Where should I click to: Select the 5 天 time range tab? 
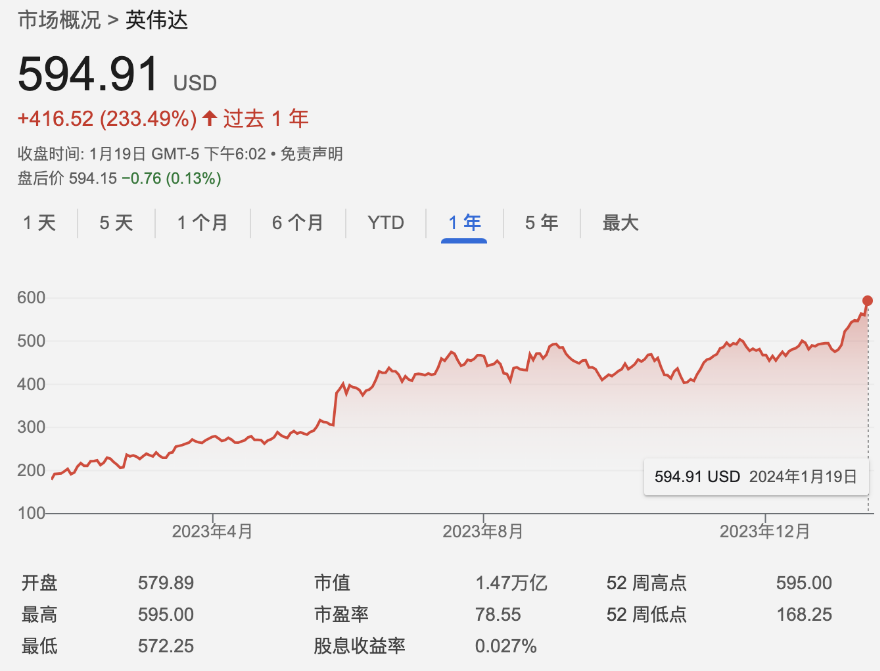(116, 223)
